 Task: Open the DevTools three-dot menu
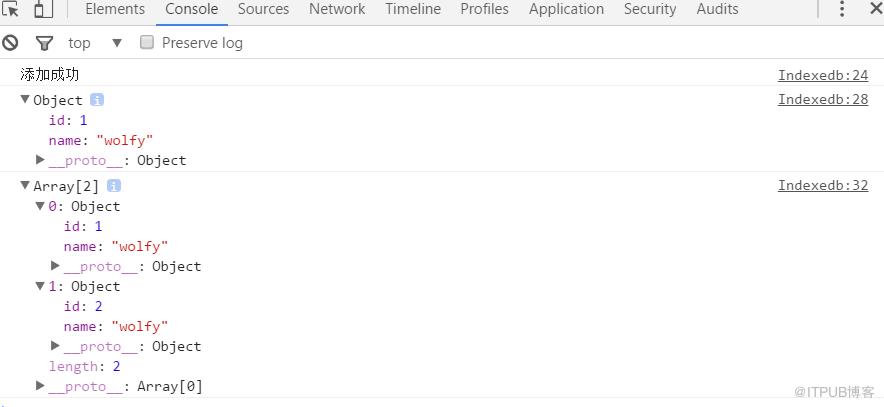point(842,9)
